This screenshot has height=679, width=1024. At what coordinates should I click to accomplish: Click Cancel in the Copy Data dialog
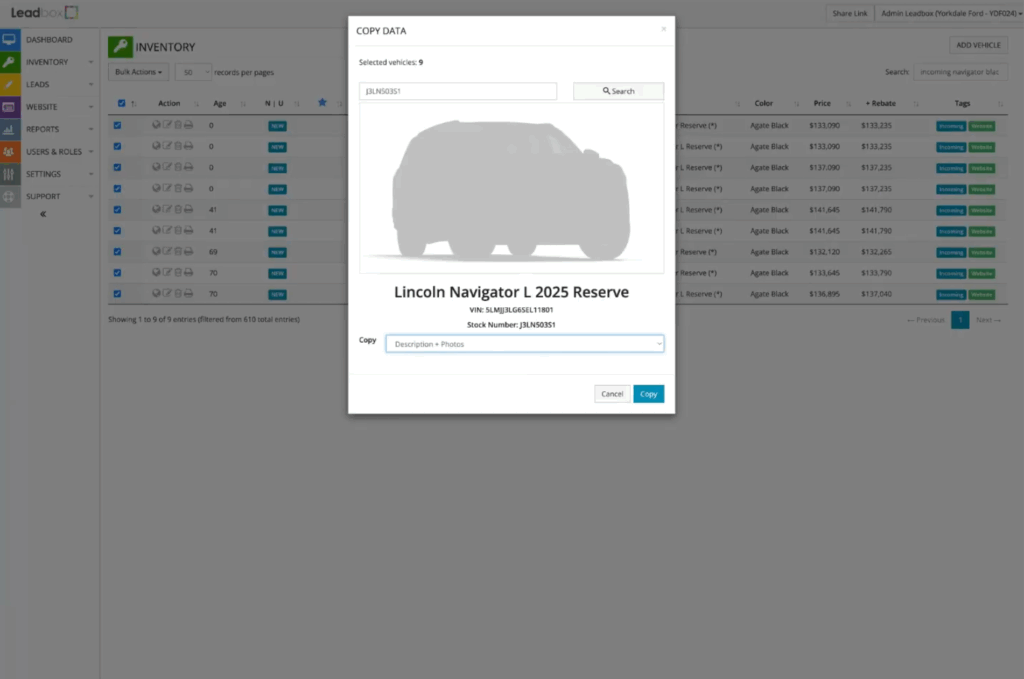[612, 394]
